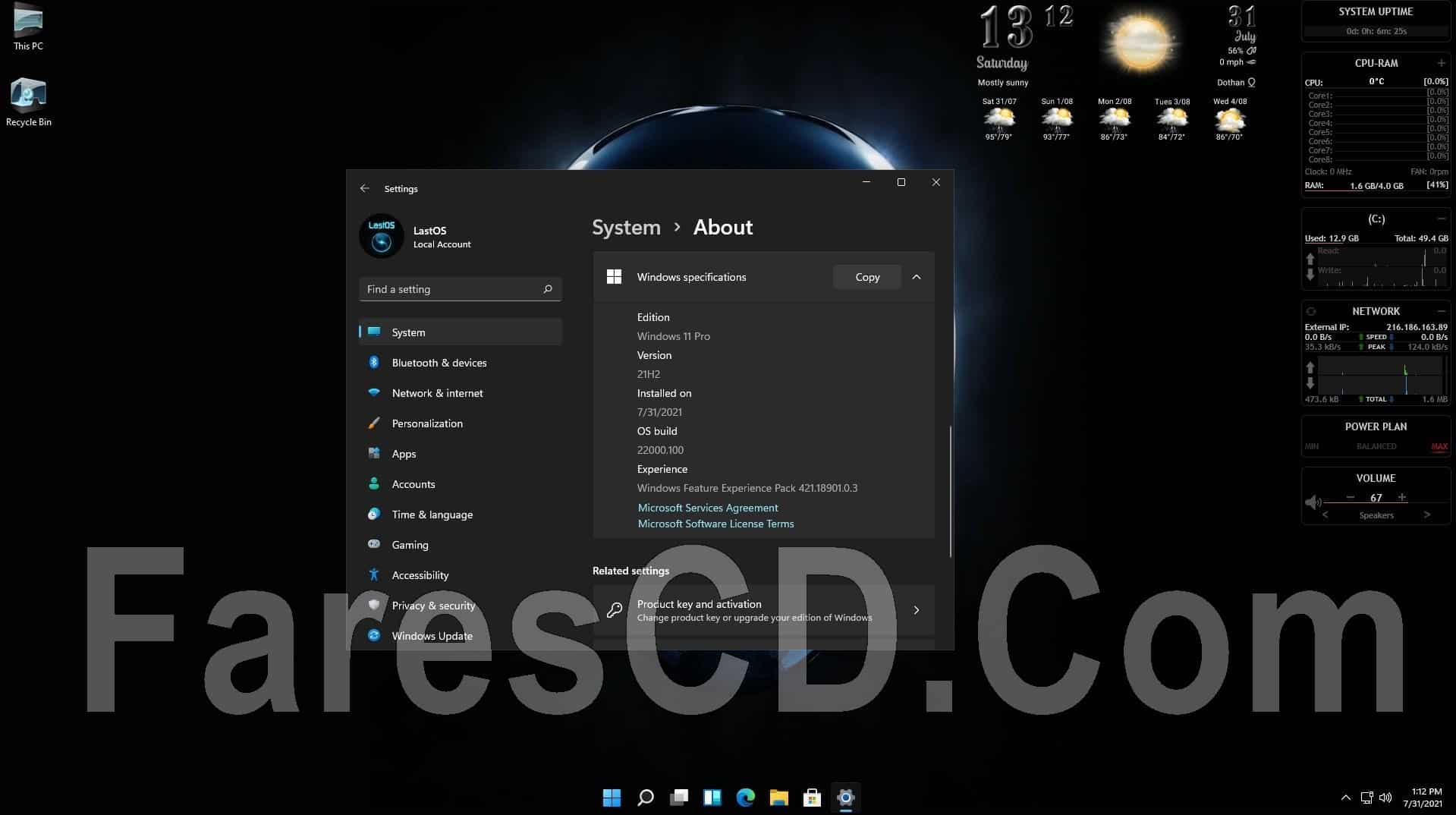Open the Widgets taskbar button

712,798
